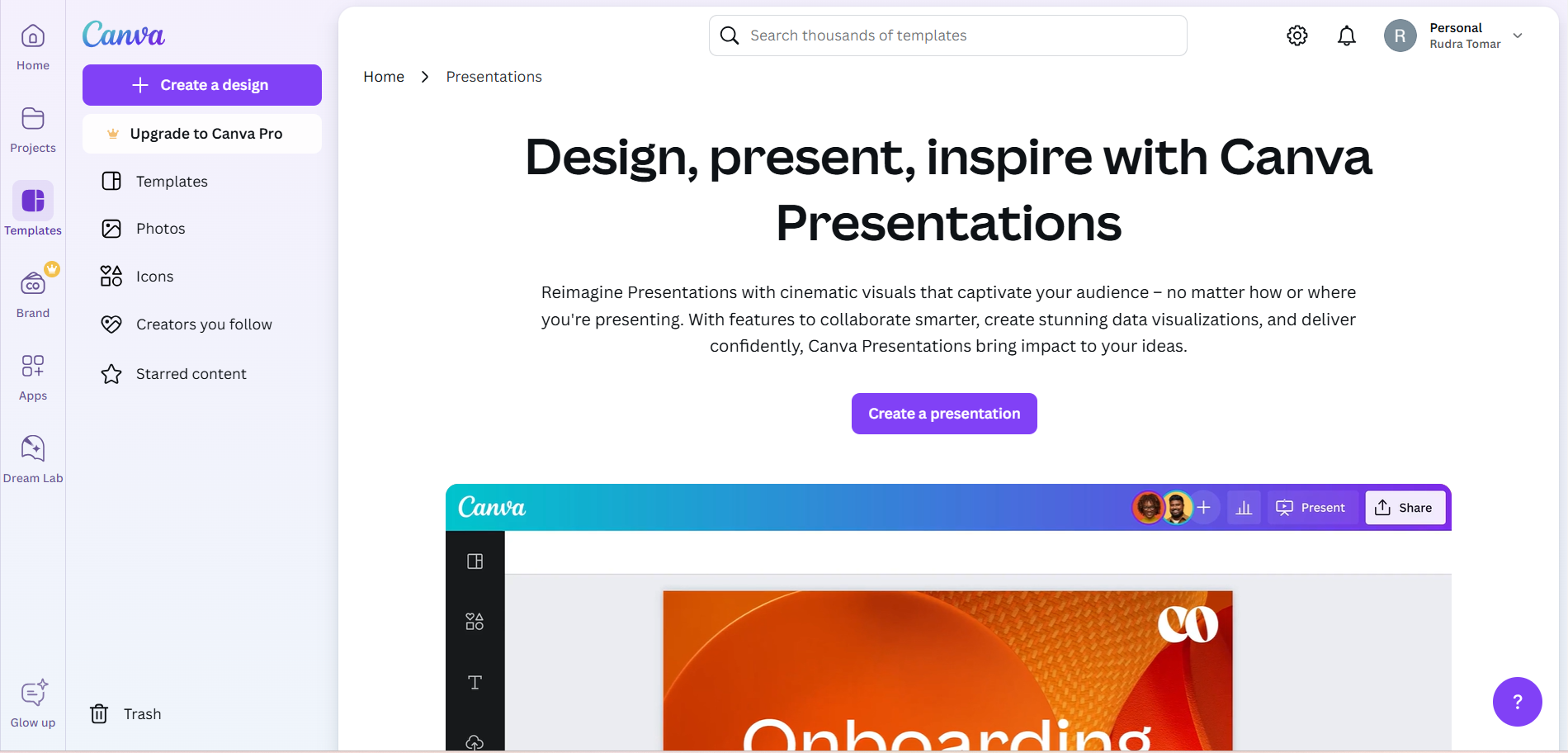1568x753 pixels.
Task: Open Starred content
Action: pos(202,374)
